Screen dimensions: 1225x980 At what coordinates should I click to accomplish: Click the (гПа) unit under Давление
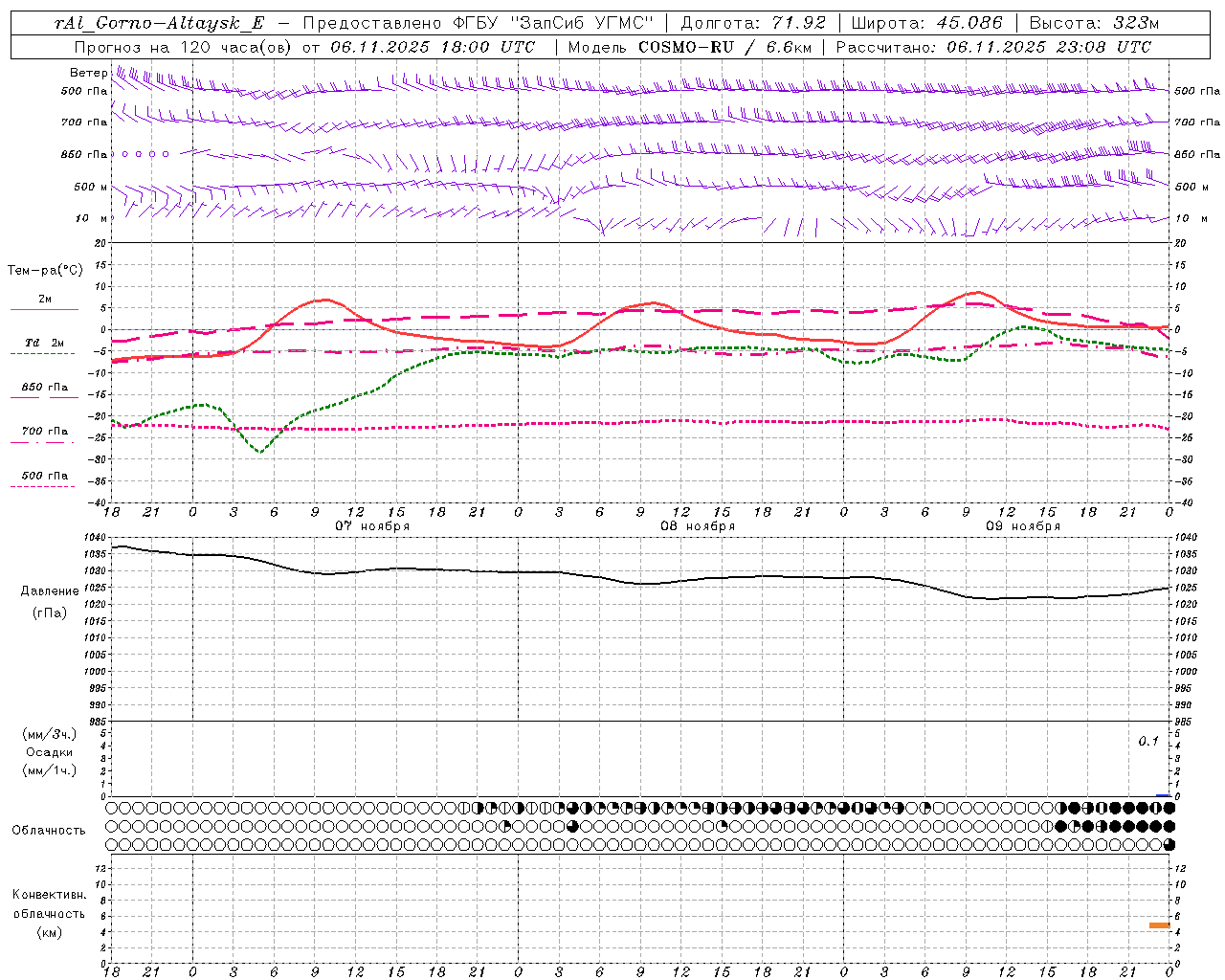[x=50, y=612]
